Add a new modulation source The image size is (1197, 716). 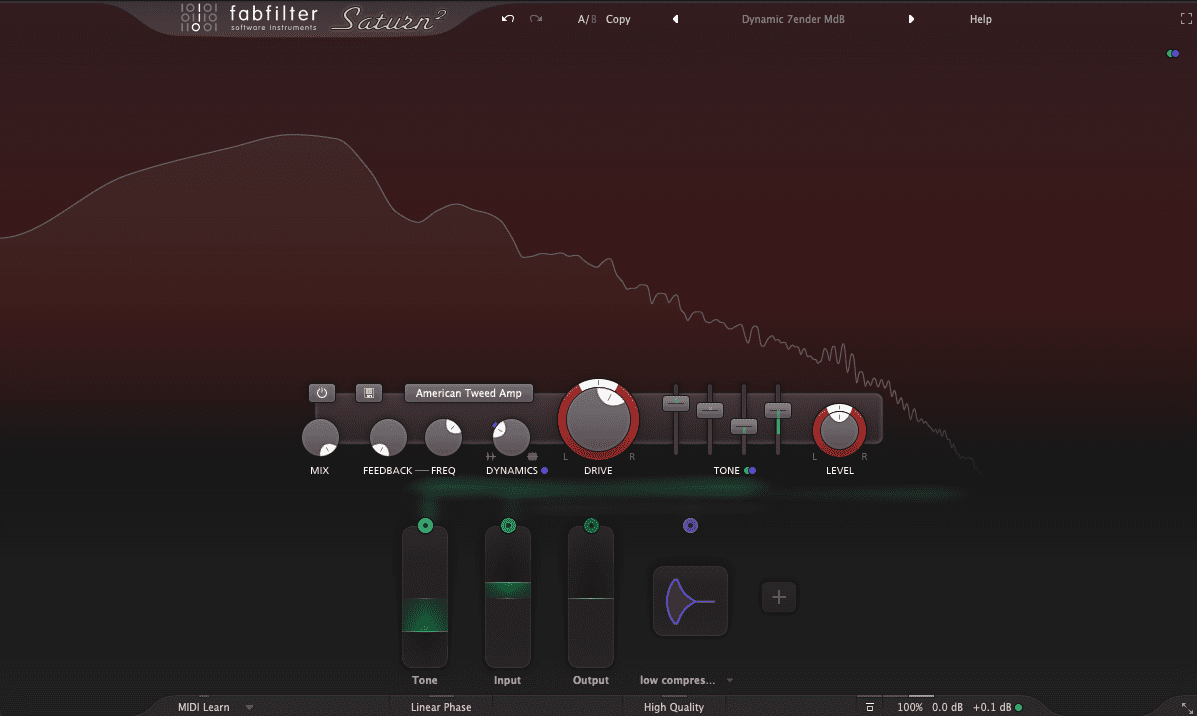click(x=779, y=597)
